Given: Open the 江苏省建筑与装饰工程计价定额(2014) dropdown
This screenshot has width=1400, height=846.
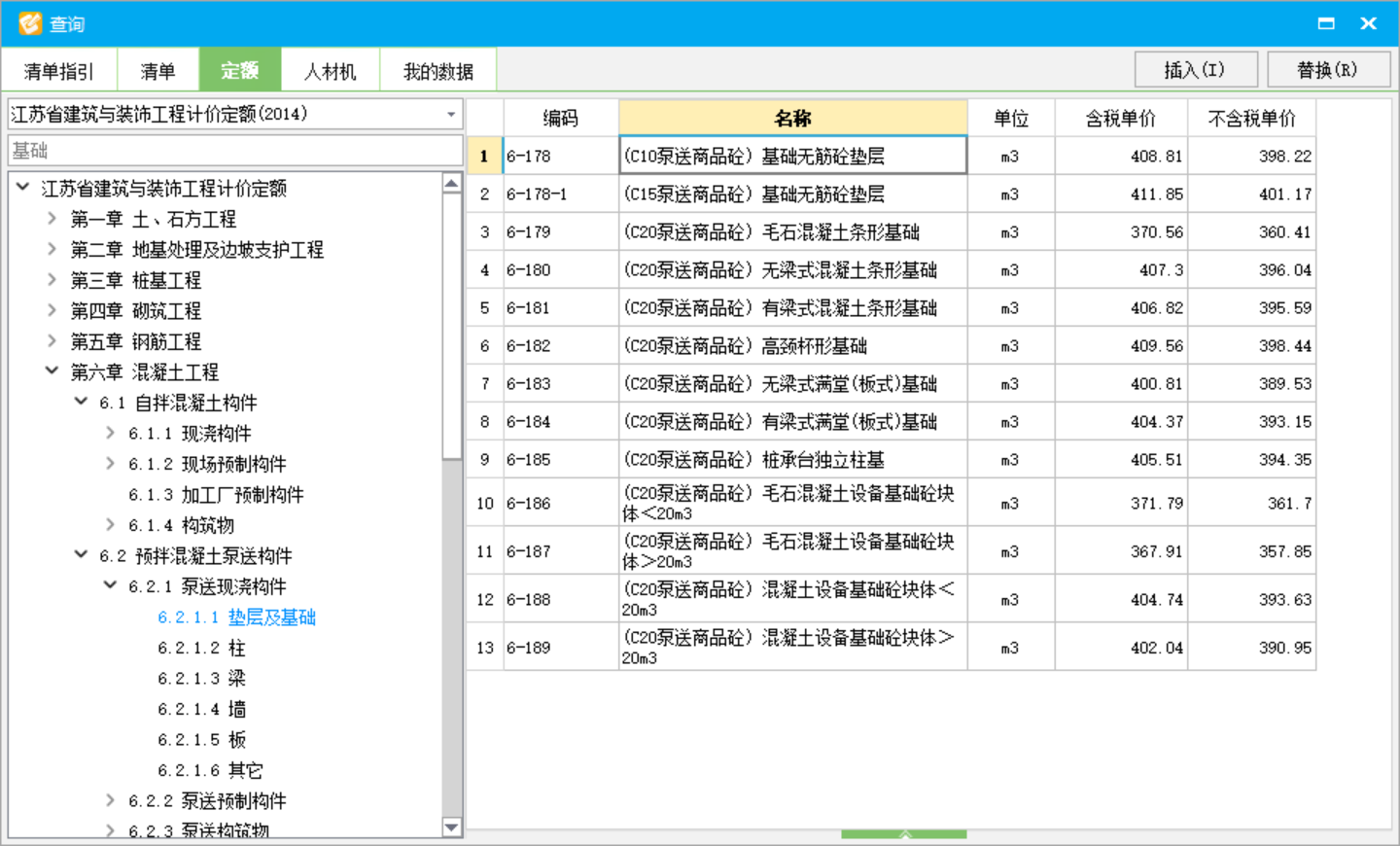Looking at the screenshot, I should point(235,114).
